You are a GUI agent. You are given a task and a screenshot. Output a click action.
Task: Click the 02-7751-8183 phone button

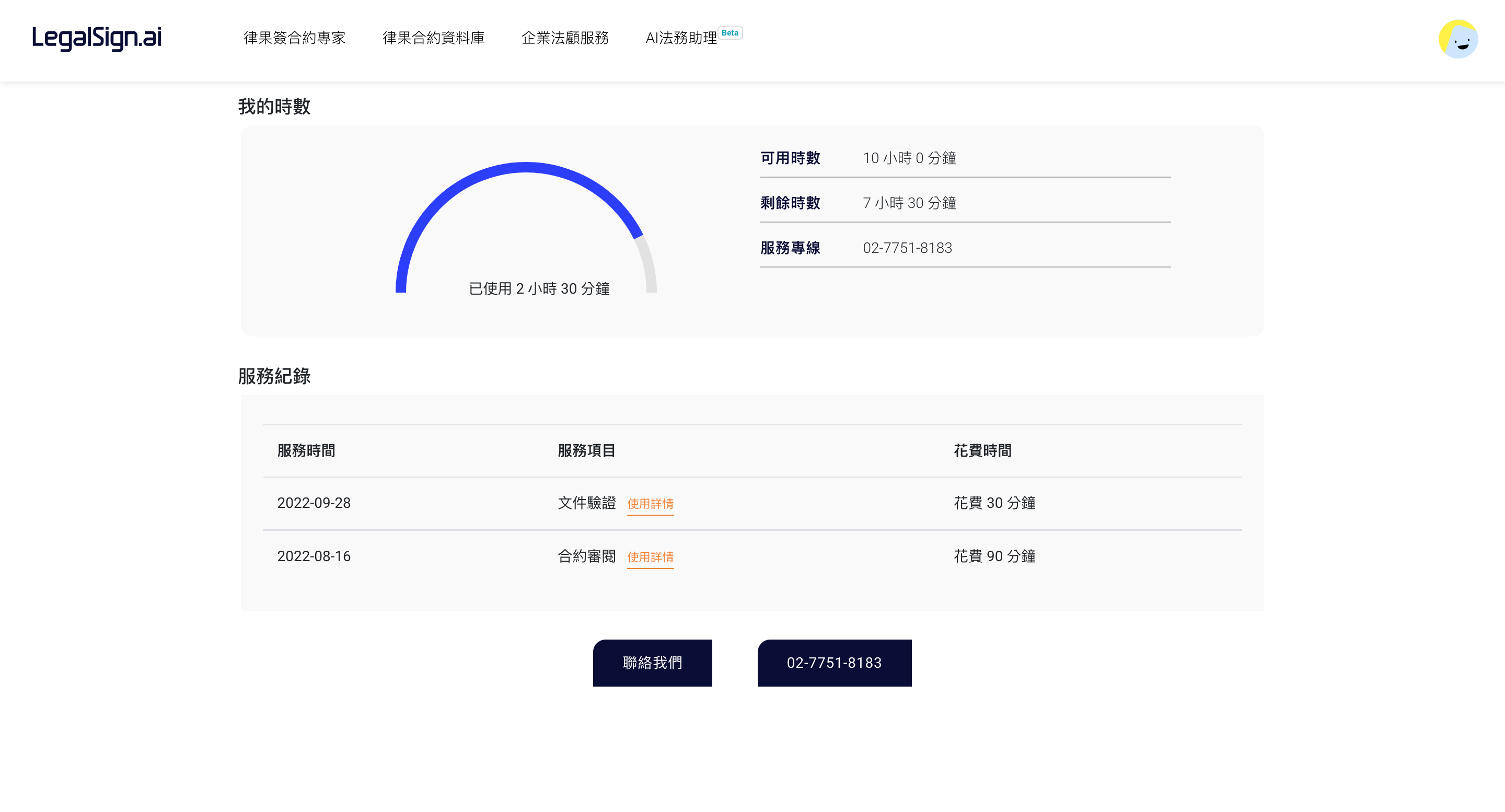(833, 663)
